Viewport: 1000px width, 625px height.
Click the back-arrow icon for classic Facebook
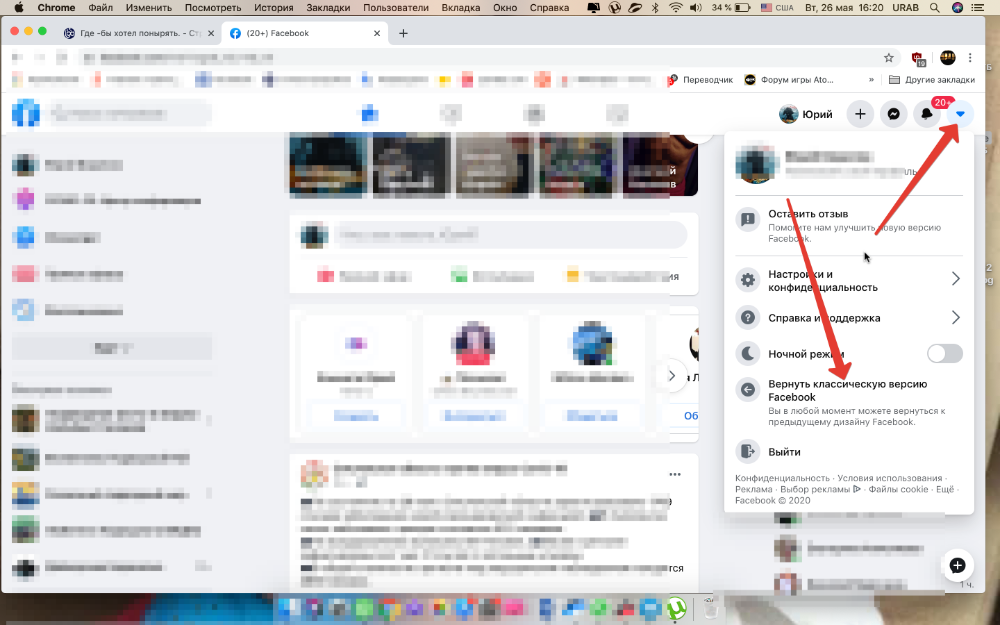pyautogui.click(x=747, y=389)
